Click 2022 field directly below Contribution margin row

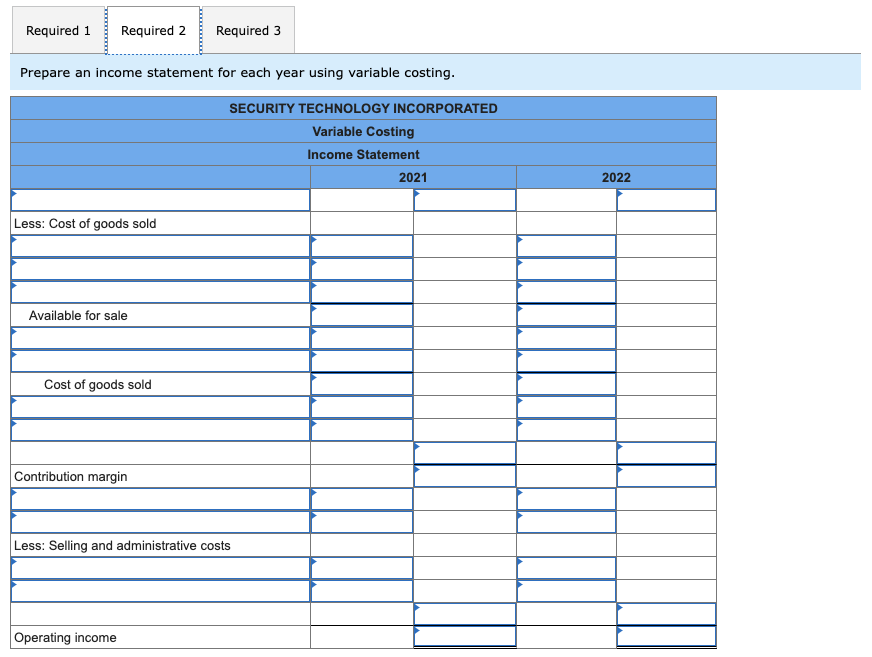point(566,499)
